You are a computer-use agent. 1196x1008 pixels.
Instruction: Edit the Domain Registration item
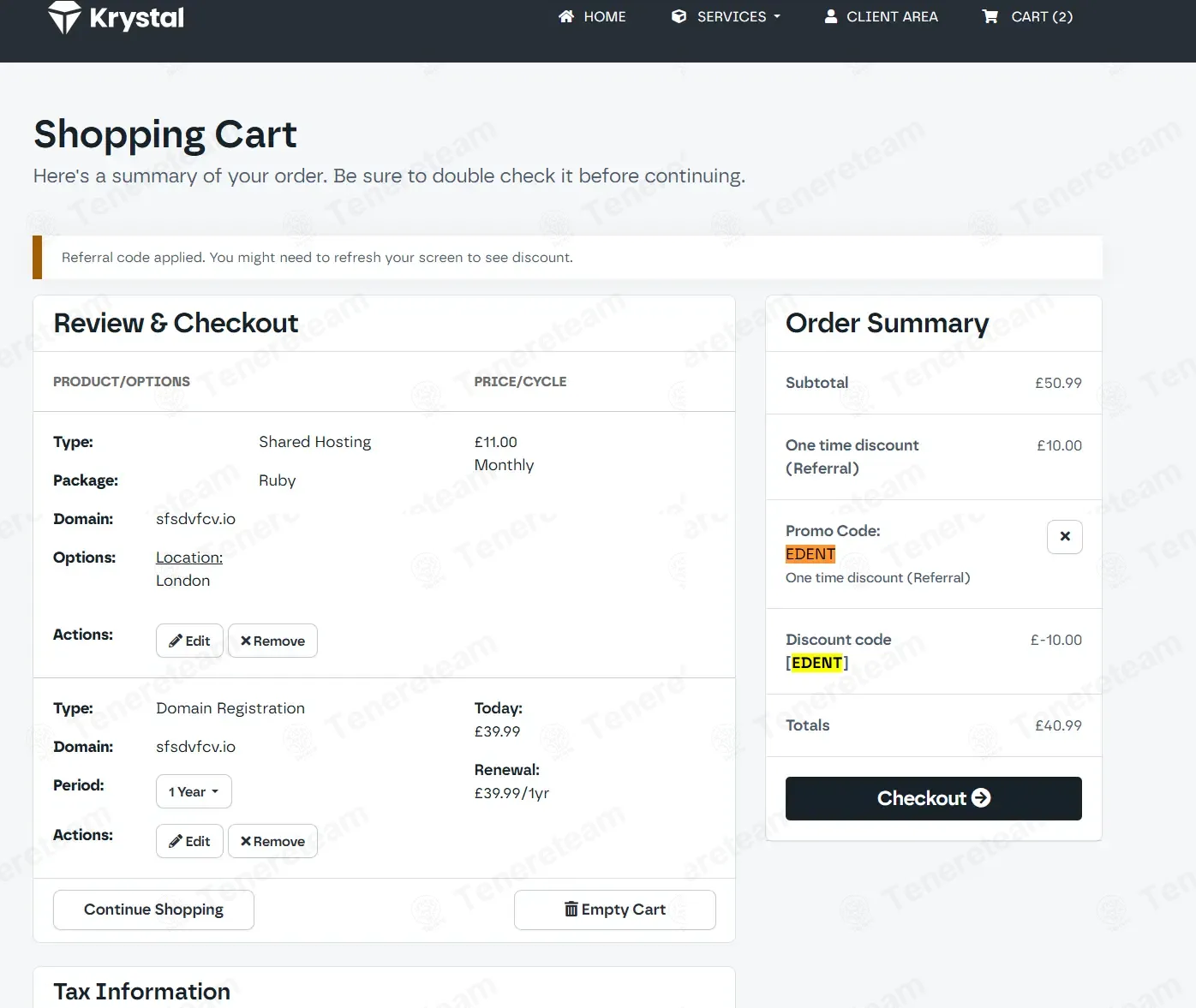[189, 841]
